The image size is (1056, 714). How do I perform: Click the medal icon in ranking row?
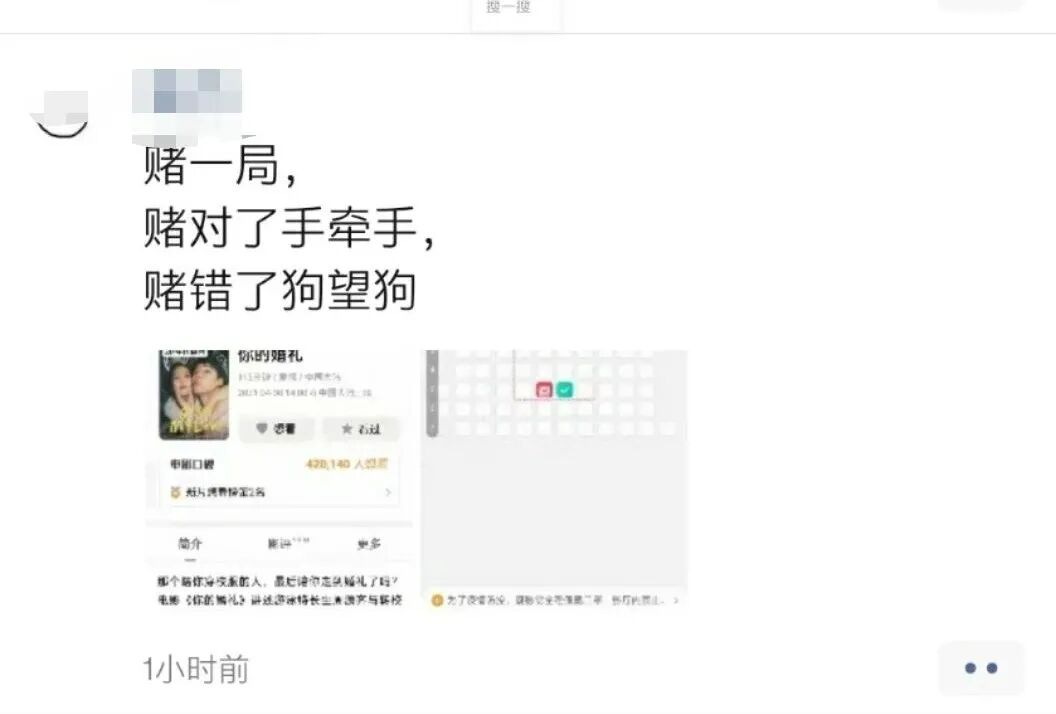pos(175,492)
